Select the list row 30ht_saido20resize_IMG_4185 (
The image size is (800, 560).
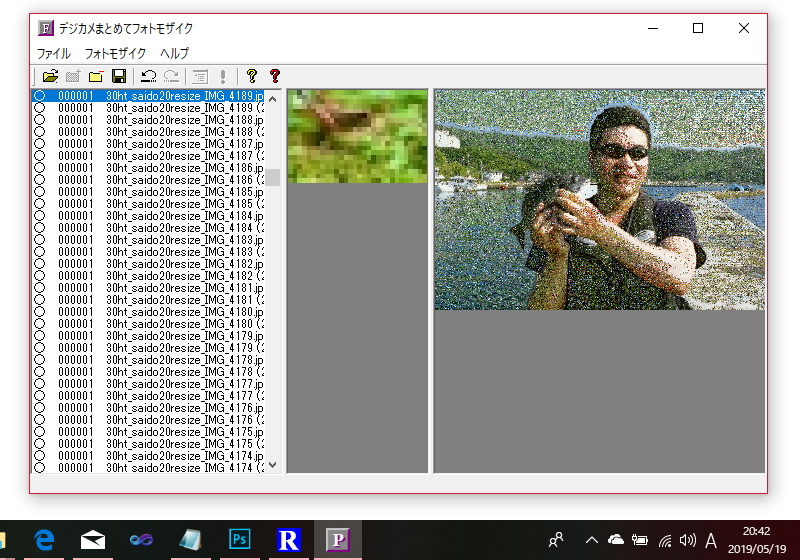pos(148,203)
